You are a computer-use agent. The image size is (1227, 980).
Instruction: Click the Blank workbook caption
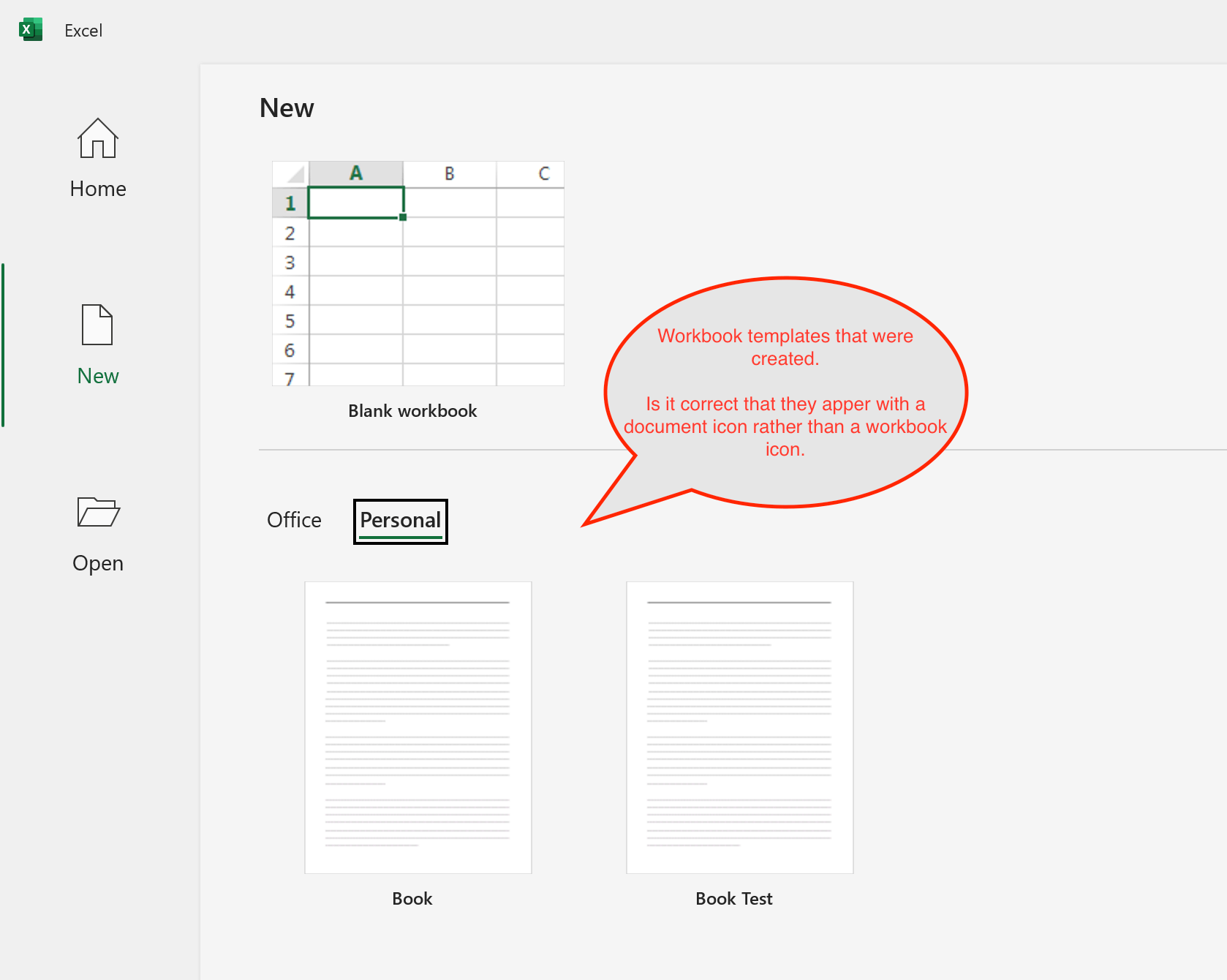pyautogui.click(x=412, y=411)
